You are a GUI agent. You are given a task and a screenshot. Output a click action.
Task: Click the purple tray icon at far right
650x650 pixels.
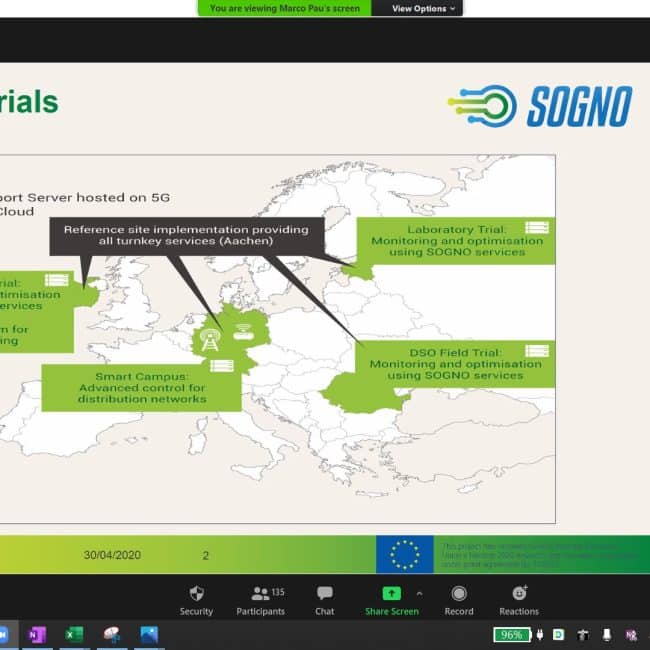click(631, 635)
